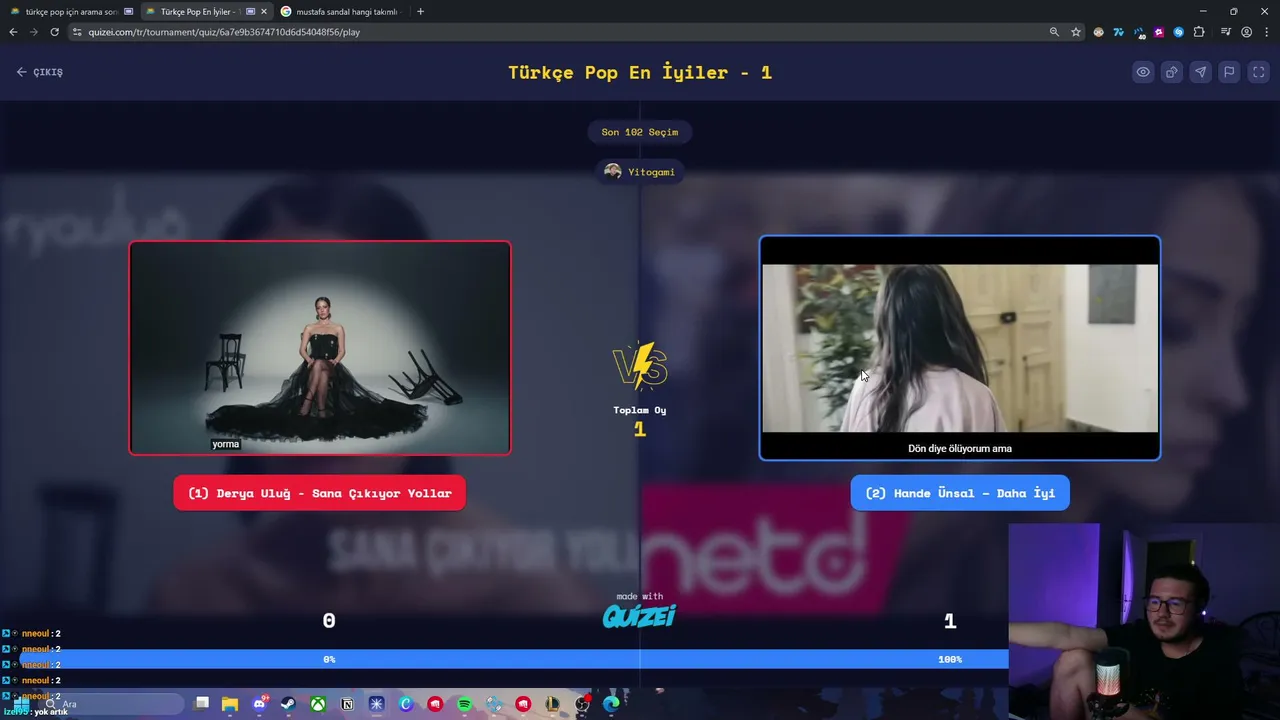Open the media controls music icon
The image size is (1280, 720).
[x=1226, y=32]
